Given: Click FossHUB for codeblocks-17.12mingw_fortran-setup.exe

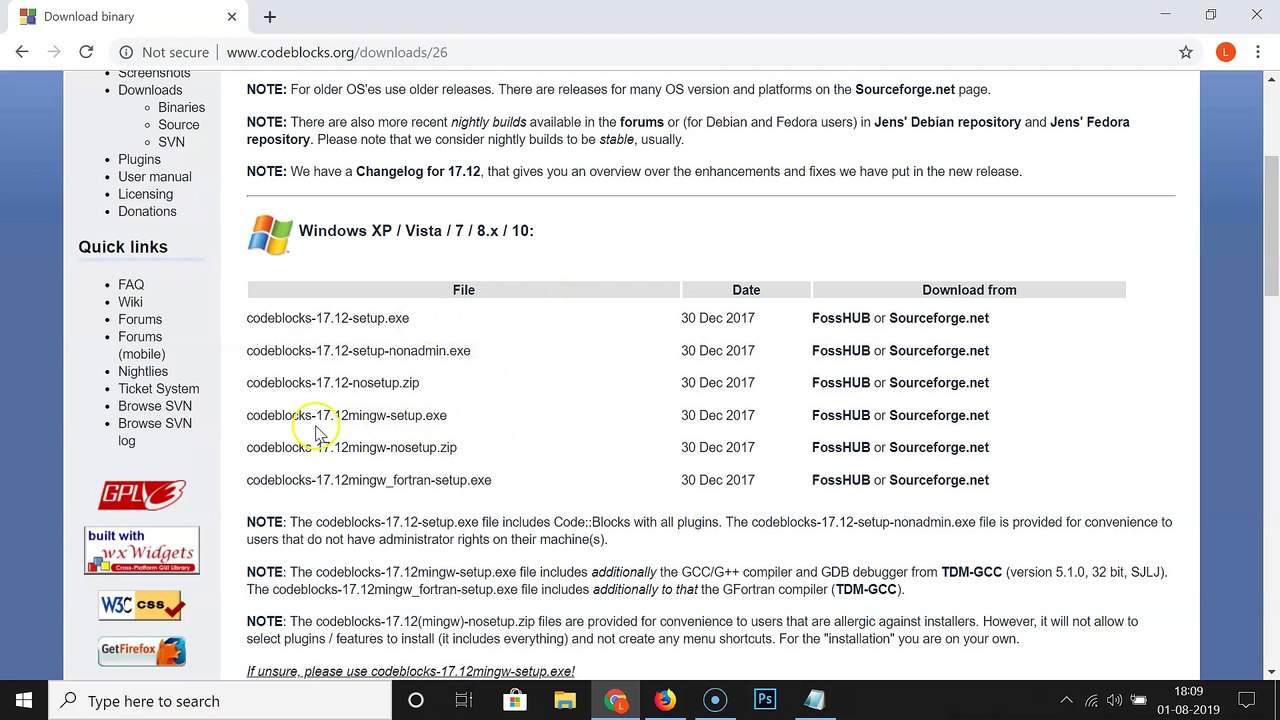Looking at the screenshot, I should tap(841, 480).
